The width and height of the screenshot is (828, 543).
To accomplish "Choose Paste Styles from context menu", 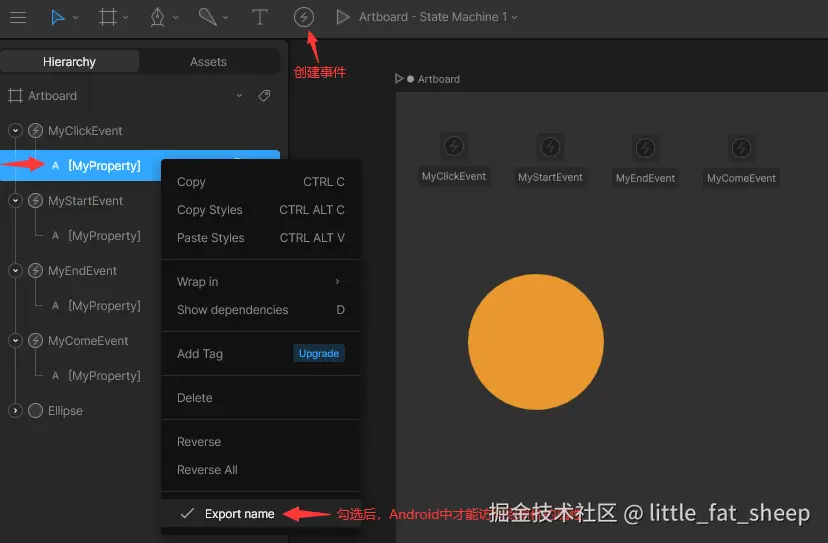I will pos(261,238).
